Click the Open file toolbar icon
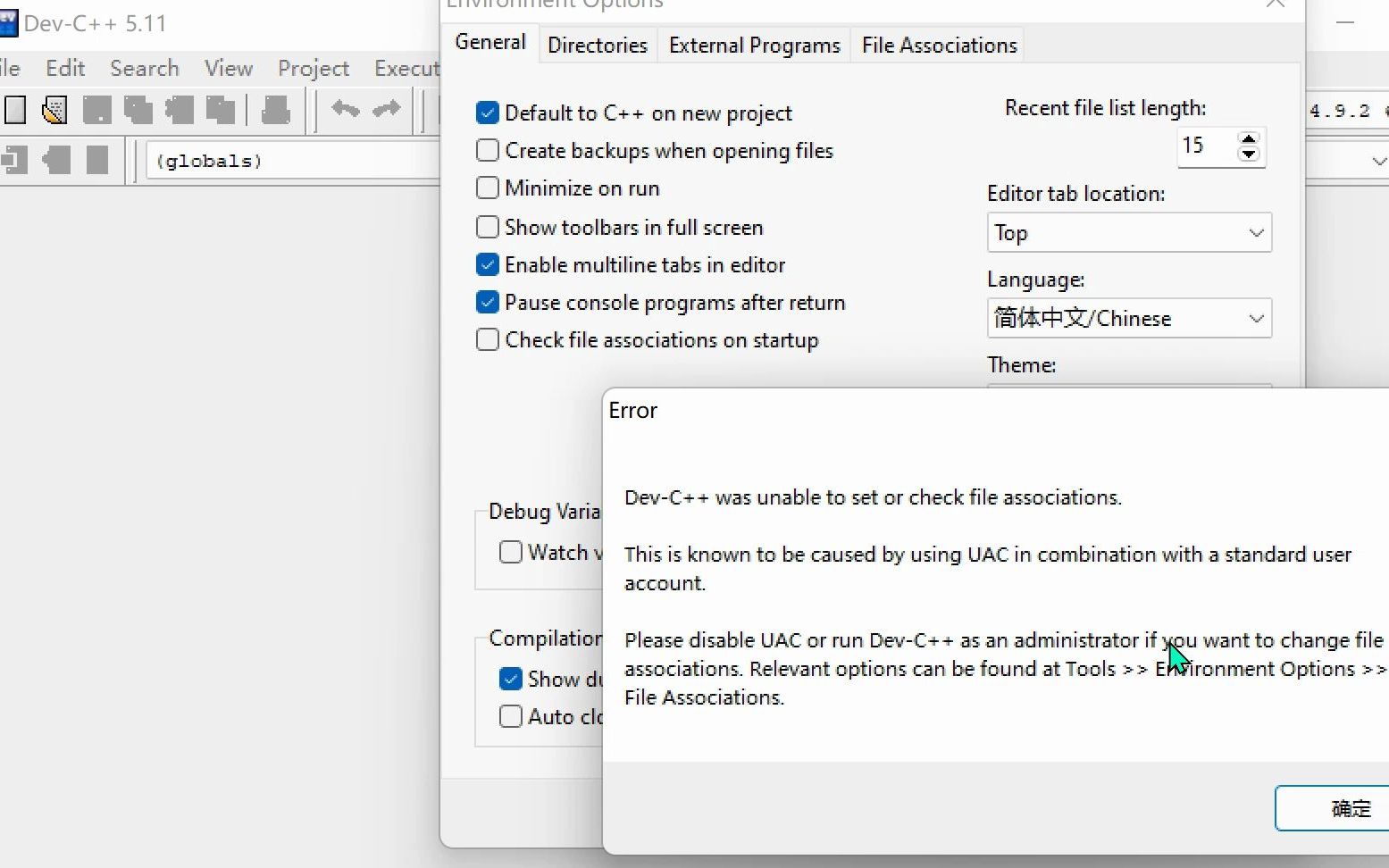Viewport: 1389px width, 868px height. click(x=54, y=110)
